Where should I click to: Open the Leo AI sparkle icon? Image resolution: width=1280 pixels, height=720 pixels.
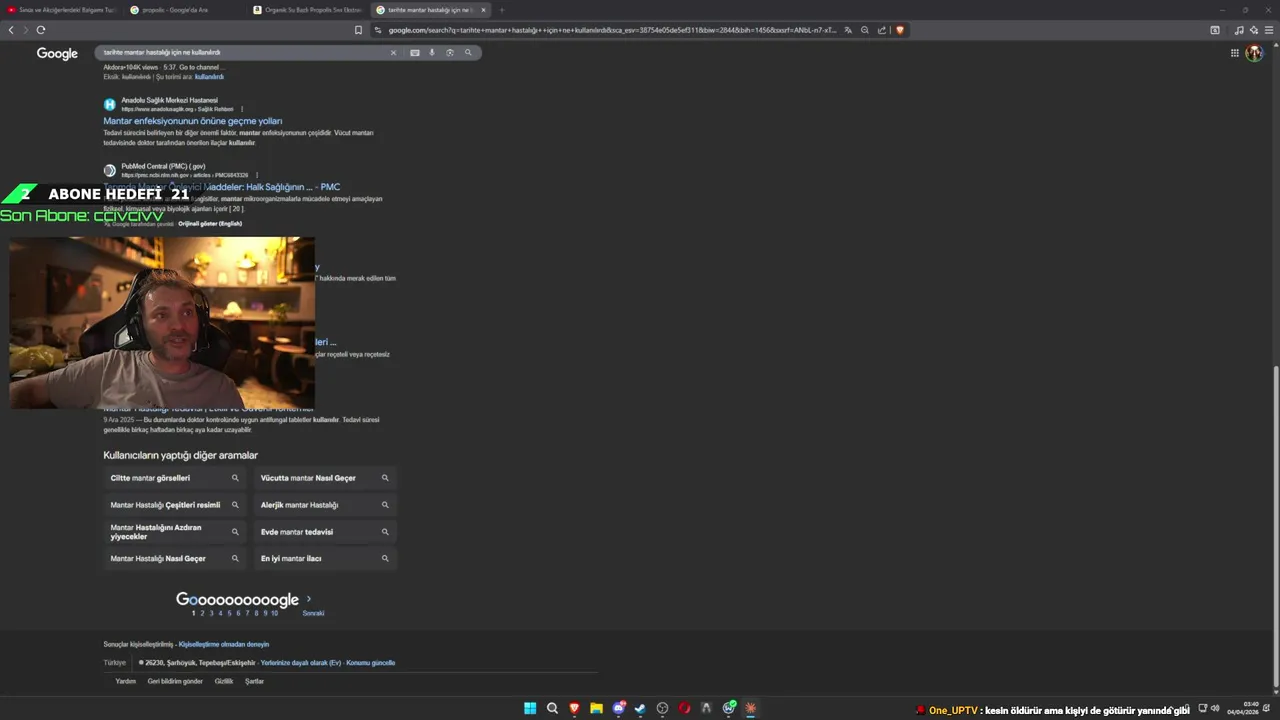point(1254,30)
